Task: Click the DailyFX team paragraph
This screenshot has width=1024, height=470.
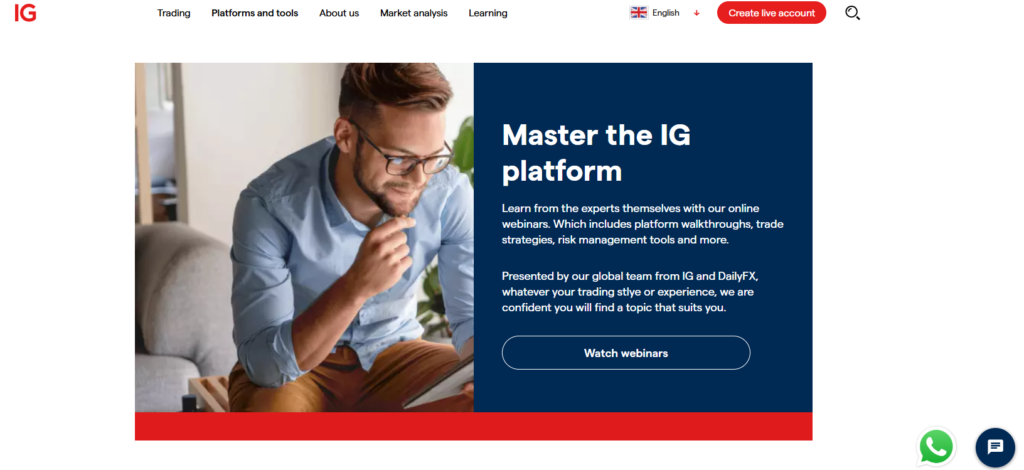Action: (628, 292)
